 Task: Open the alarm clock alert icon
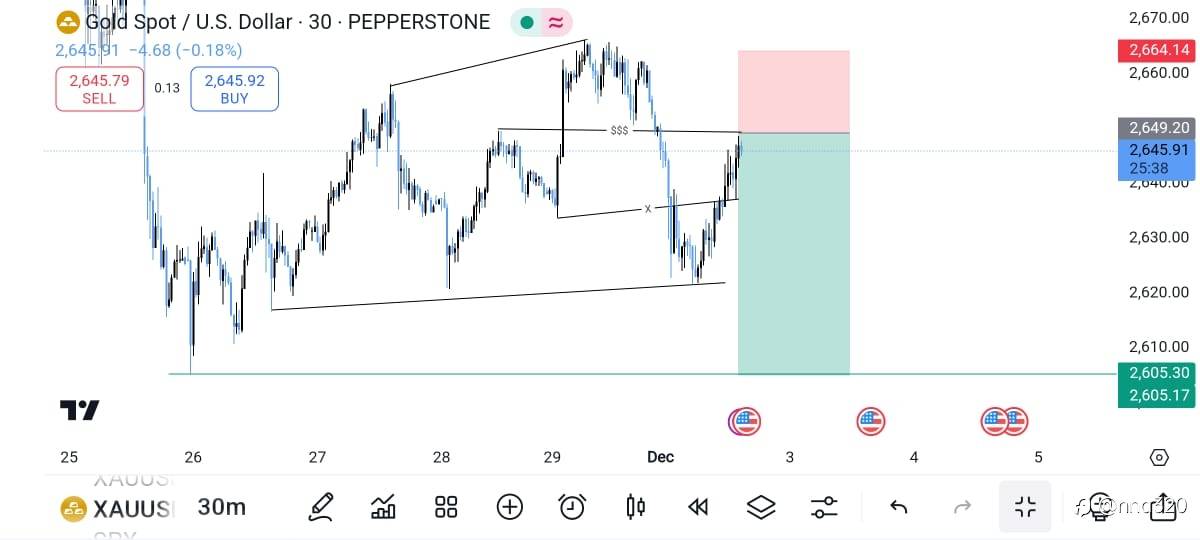tap(572, 507)
